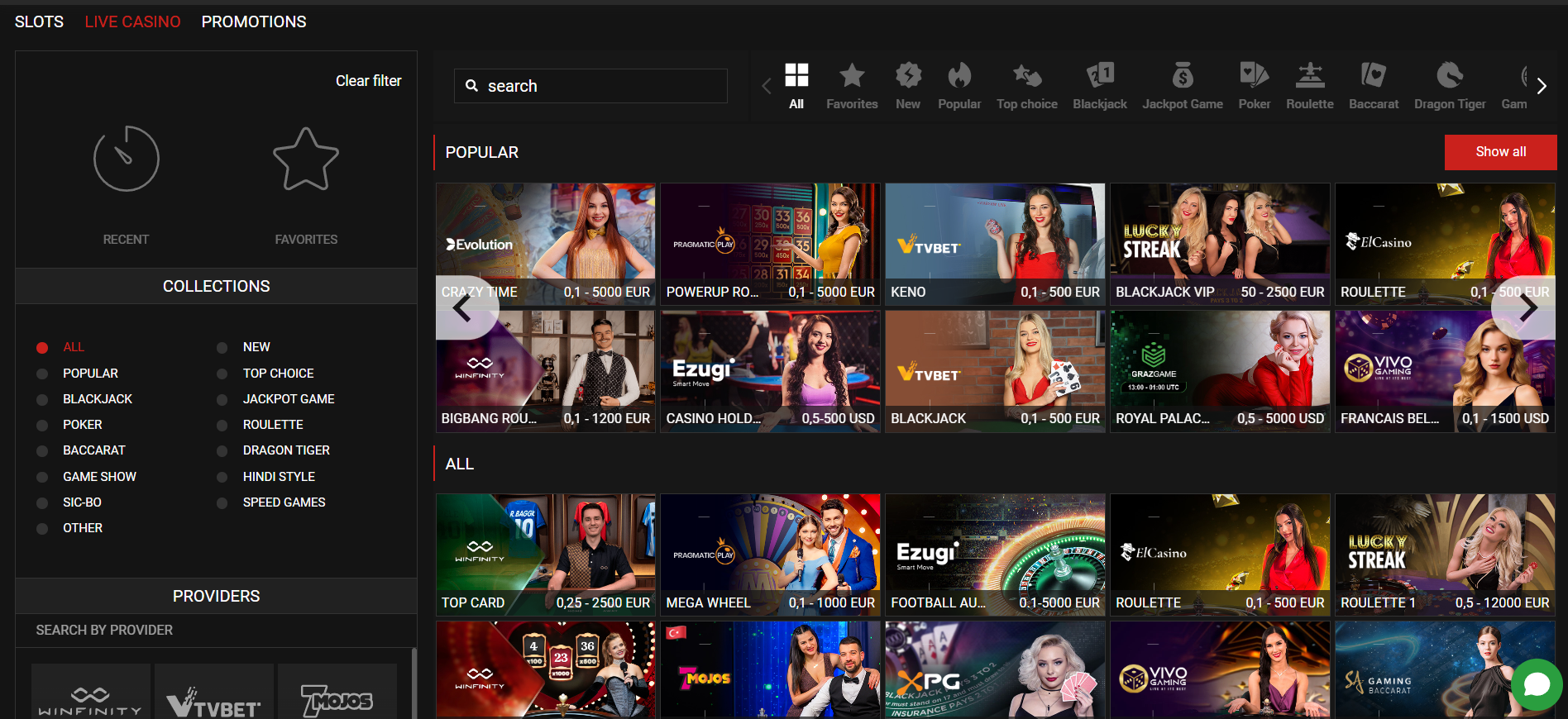Open the Promotions menu tab
Image resolution: width=1568 pixels, height=719 pixels.
253,22
